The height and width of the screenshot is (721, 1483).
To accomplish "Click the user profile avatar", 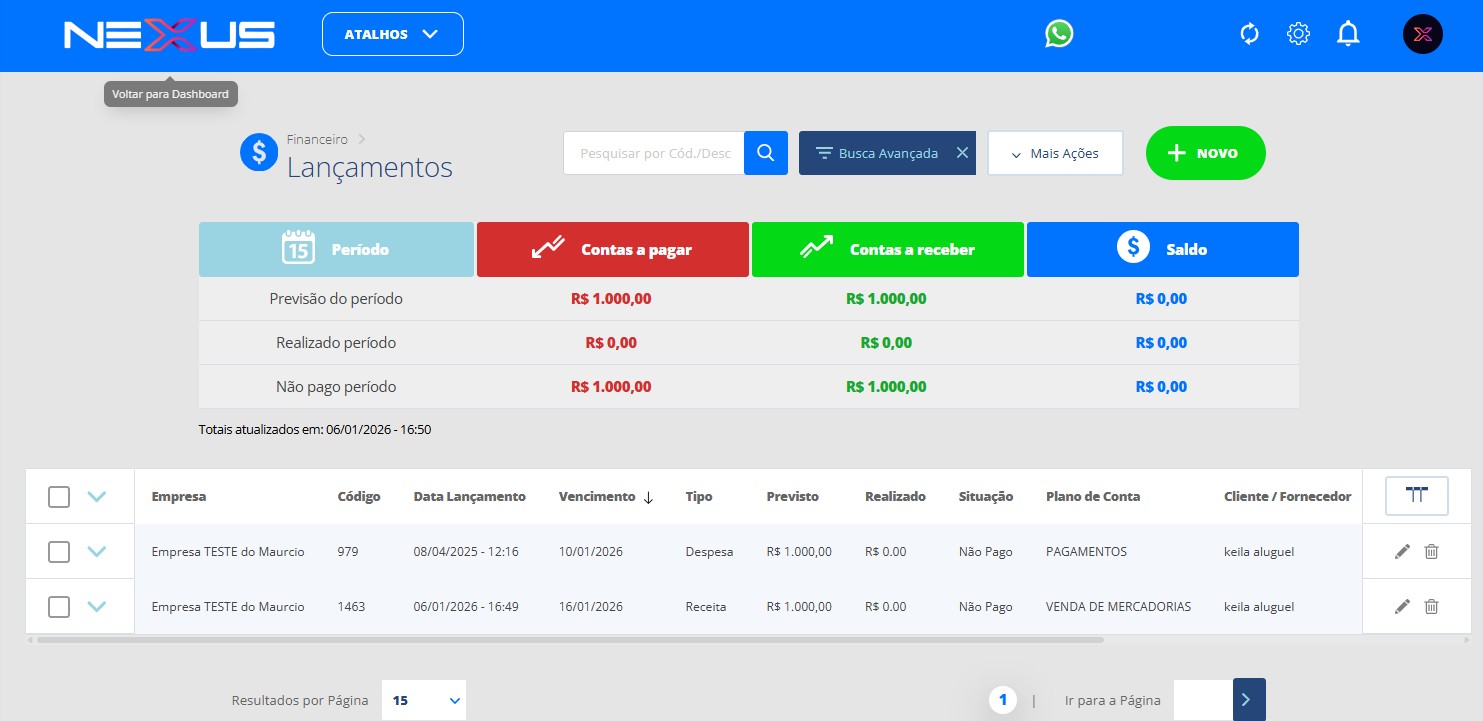I will [x=1422, y=34].
